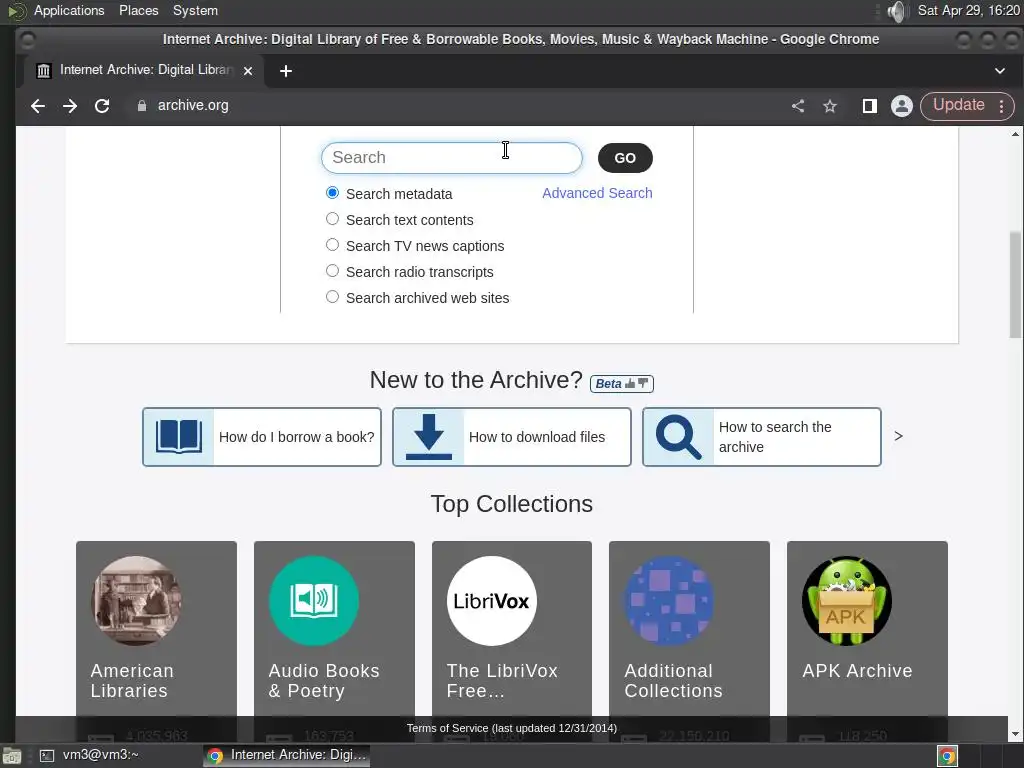Click the magnifying glass icon on the search card
The width and height of the screenshot is (1024, 768).
coord(679,436)
